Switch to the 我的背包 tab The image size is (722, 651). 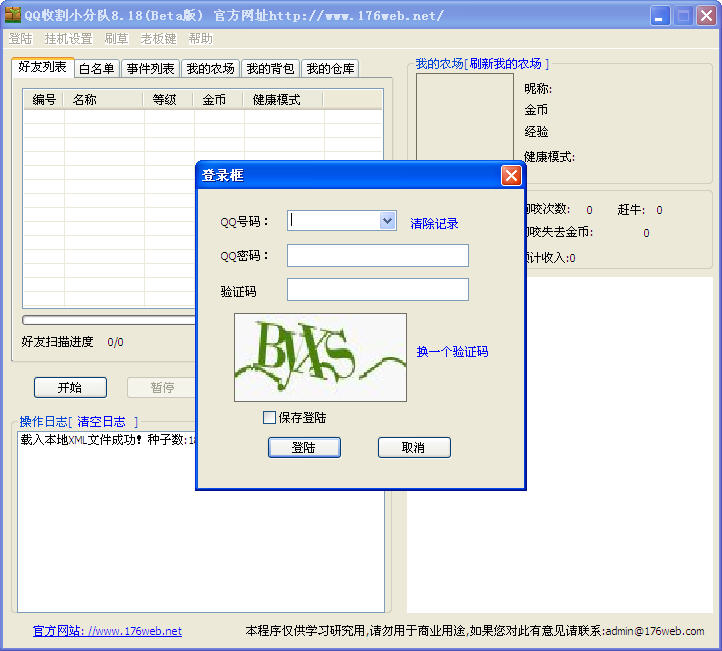(270, 69)
